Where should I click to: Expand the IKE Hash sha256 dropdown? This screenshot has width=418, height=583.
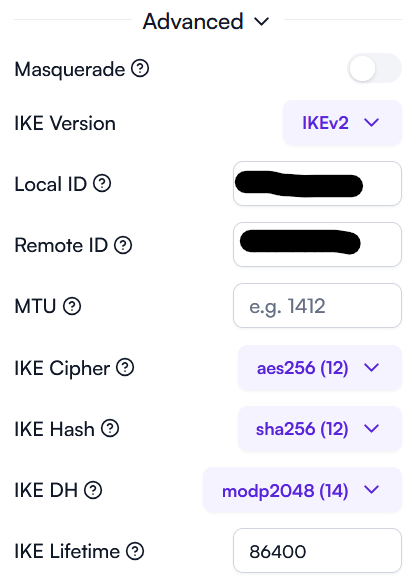(x=320, y=429)
